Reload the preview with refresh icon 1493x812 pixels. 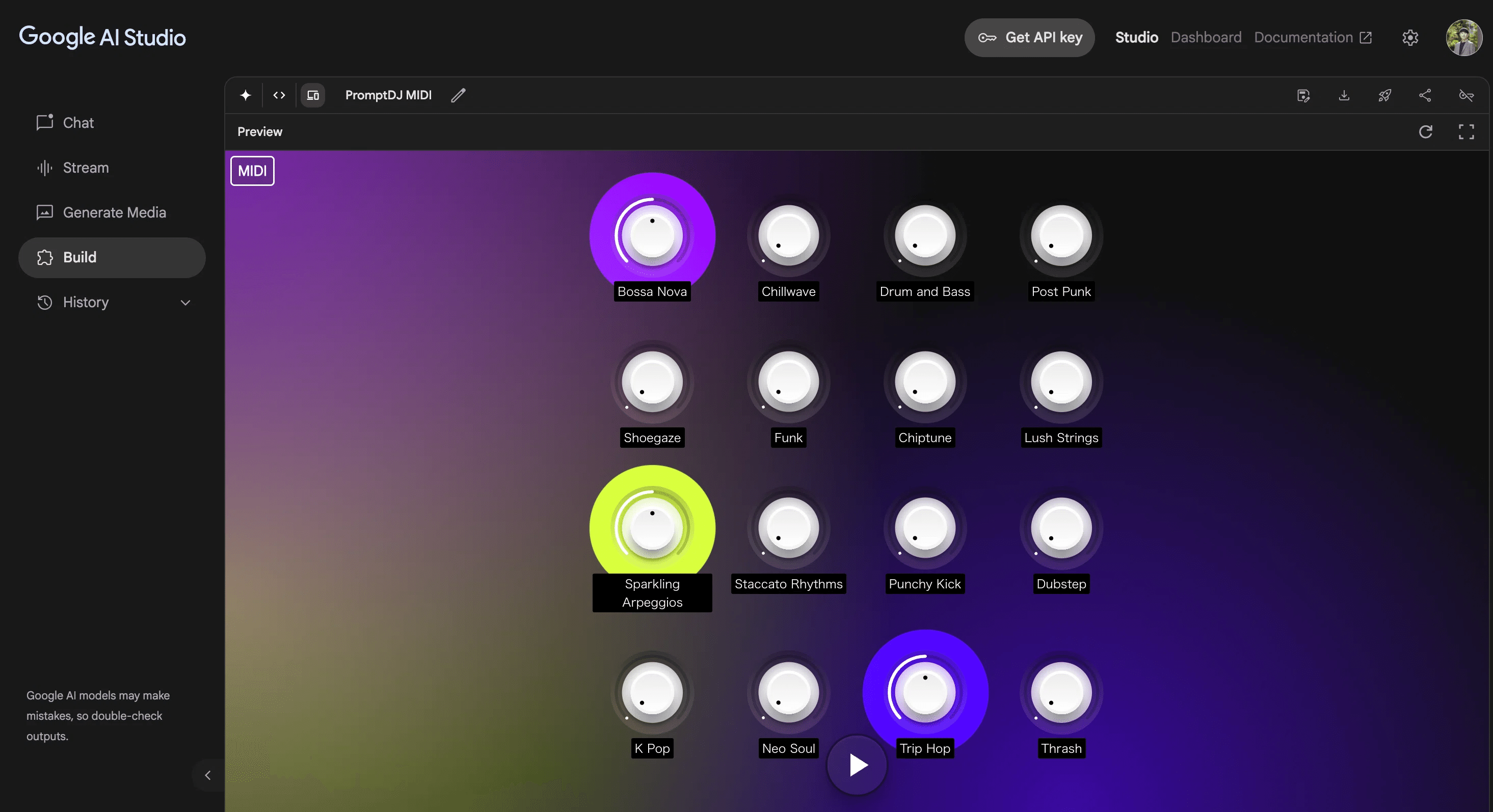(1426, 131)
